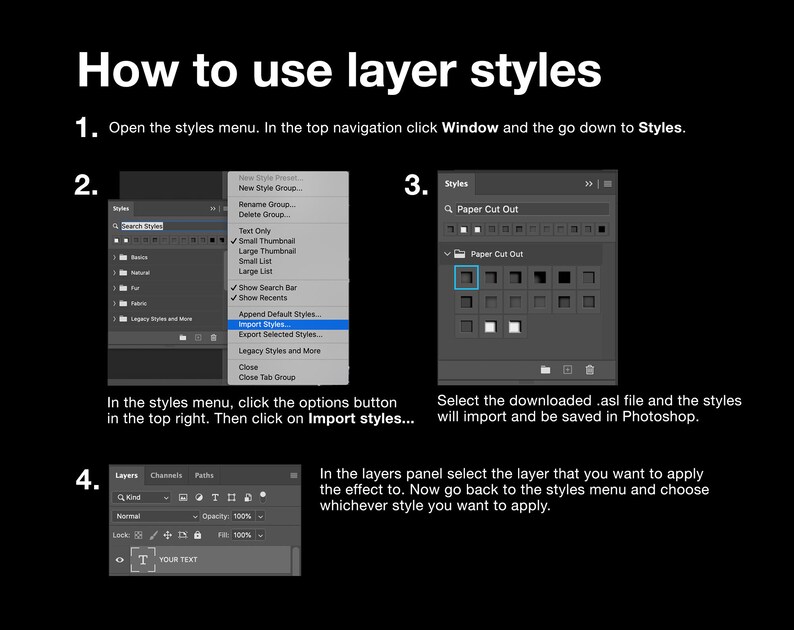Viewport: 794px width, 630px height.
Task: Switch to the Channels tab
Action: pos(166,476)
